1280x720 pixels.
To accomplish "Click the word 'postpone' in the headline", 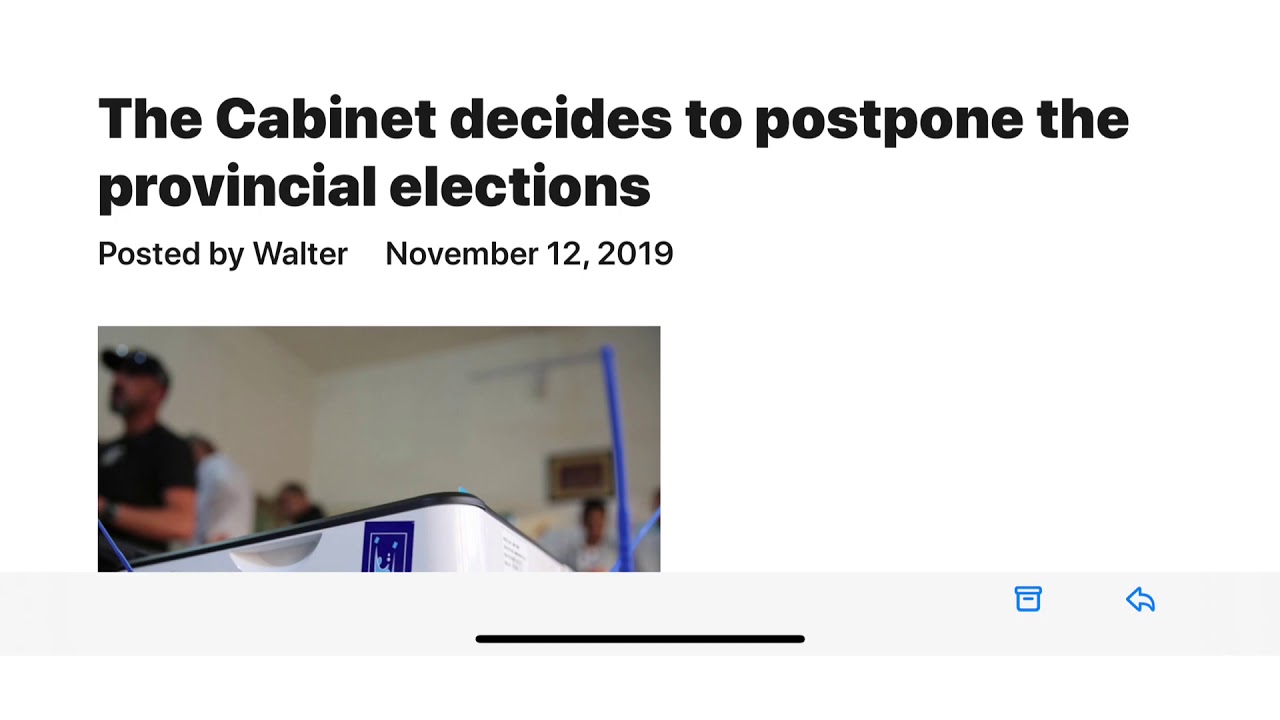I will (889, 119).
